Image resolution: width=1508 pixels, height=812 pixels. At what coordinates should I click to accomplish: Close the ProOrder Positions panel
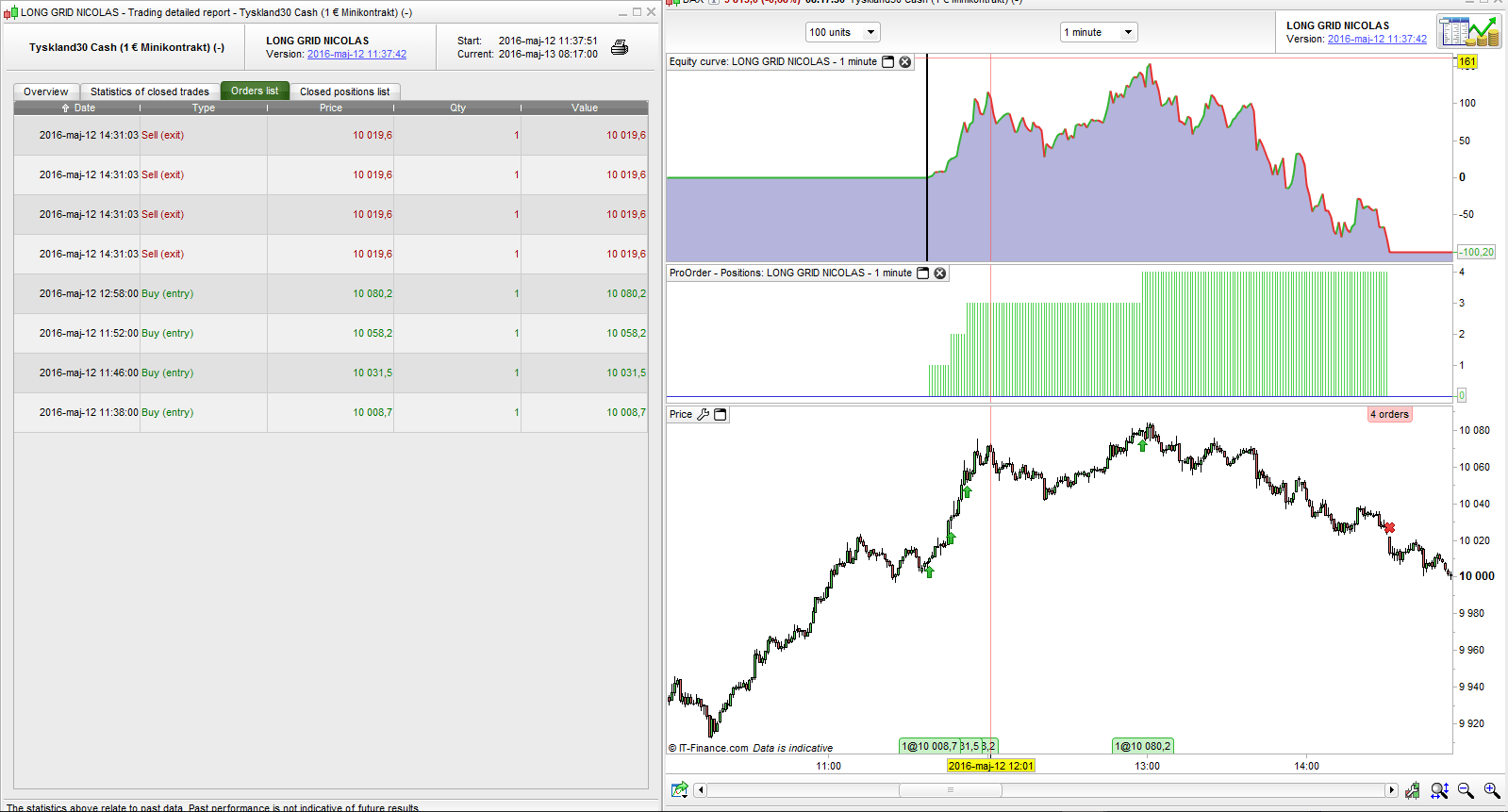tap(940, 273)
